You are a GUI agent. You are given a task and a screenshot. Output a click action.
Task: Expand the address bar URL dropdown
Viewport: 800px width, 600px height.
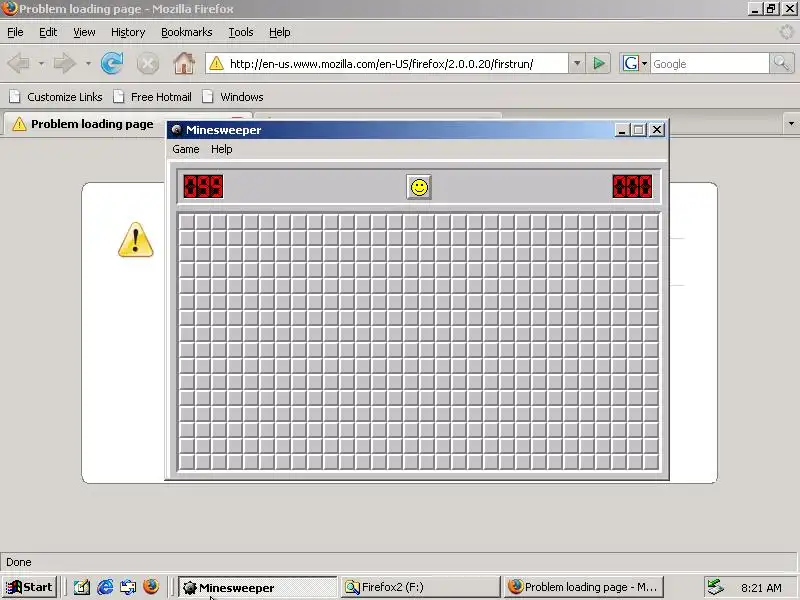pos(577,63)
